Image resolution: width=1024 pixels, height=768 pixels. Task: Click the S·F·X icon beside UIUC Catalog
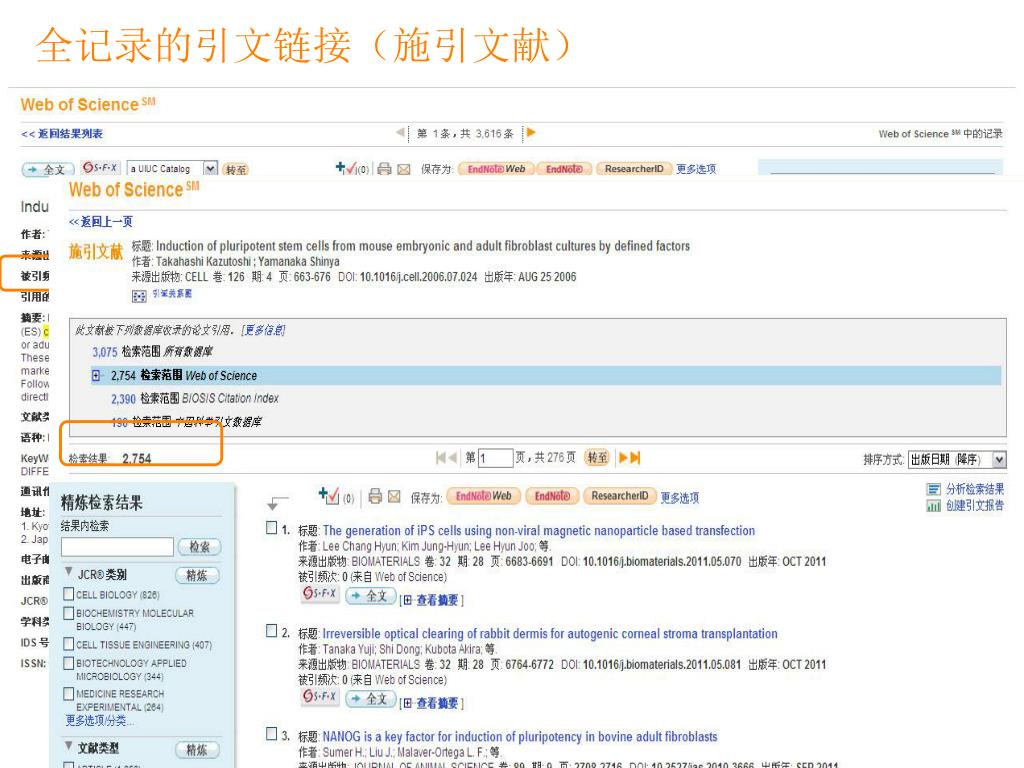tap(100, 168)
